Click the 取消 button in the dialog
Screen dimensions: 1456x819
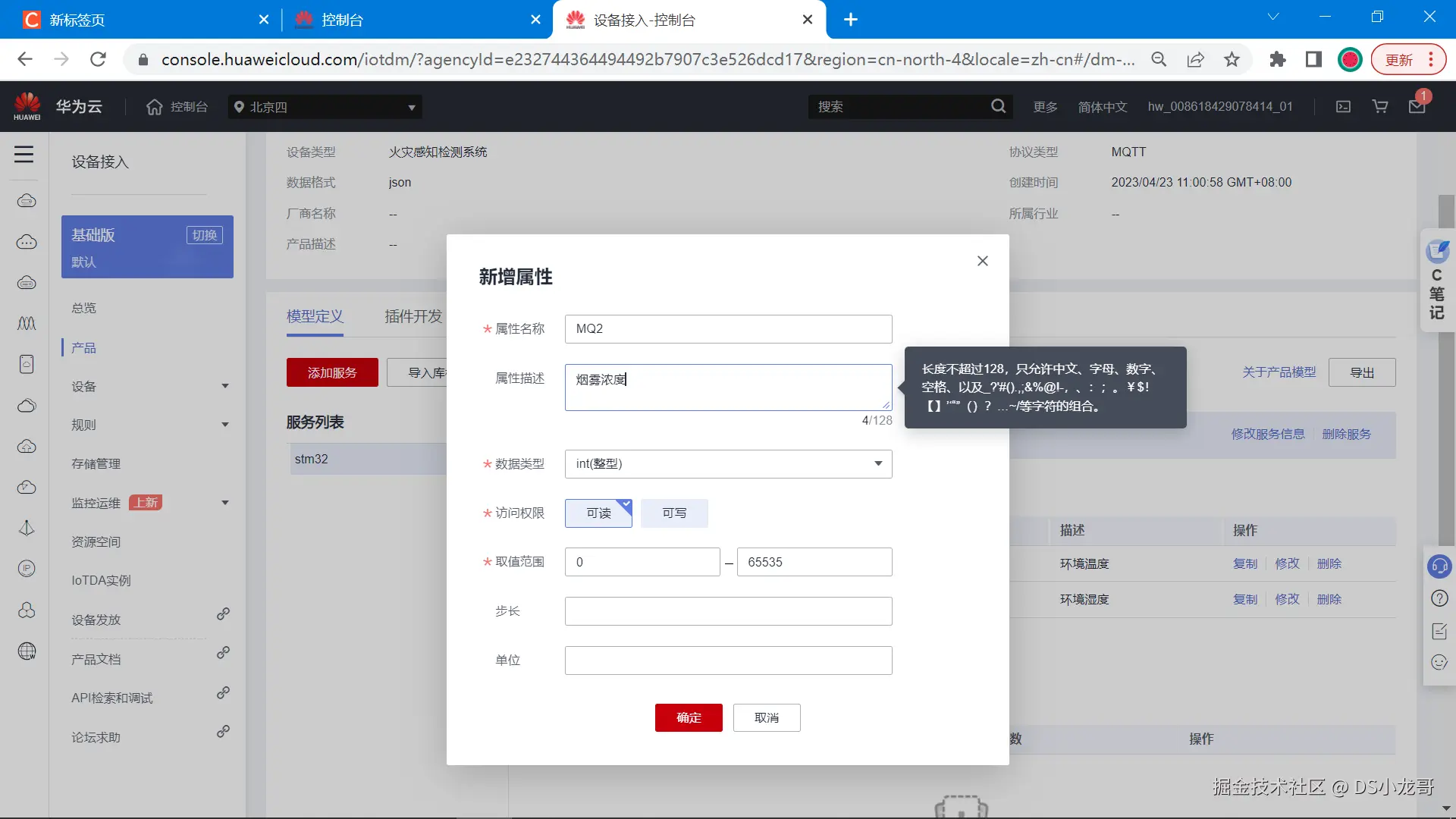[x=766, y=717]
